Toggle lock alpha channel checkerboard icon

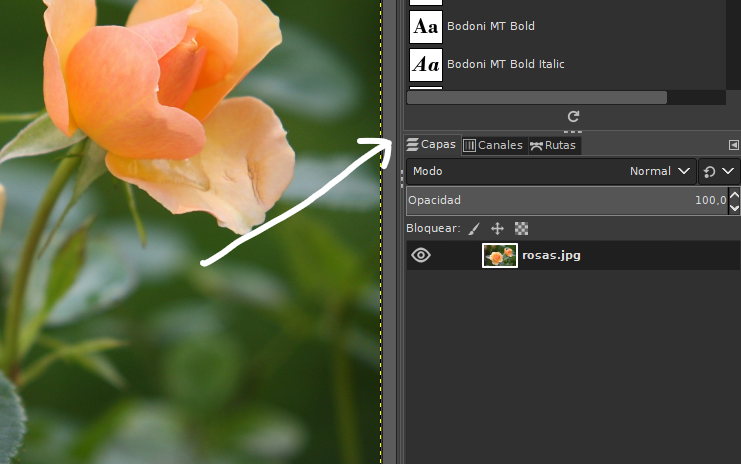pyautogui.click(x=521, y=228)
